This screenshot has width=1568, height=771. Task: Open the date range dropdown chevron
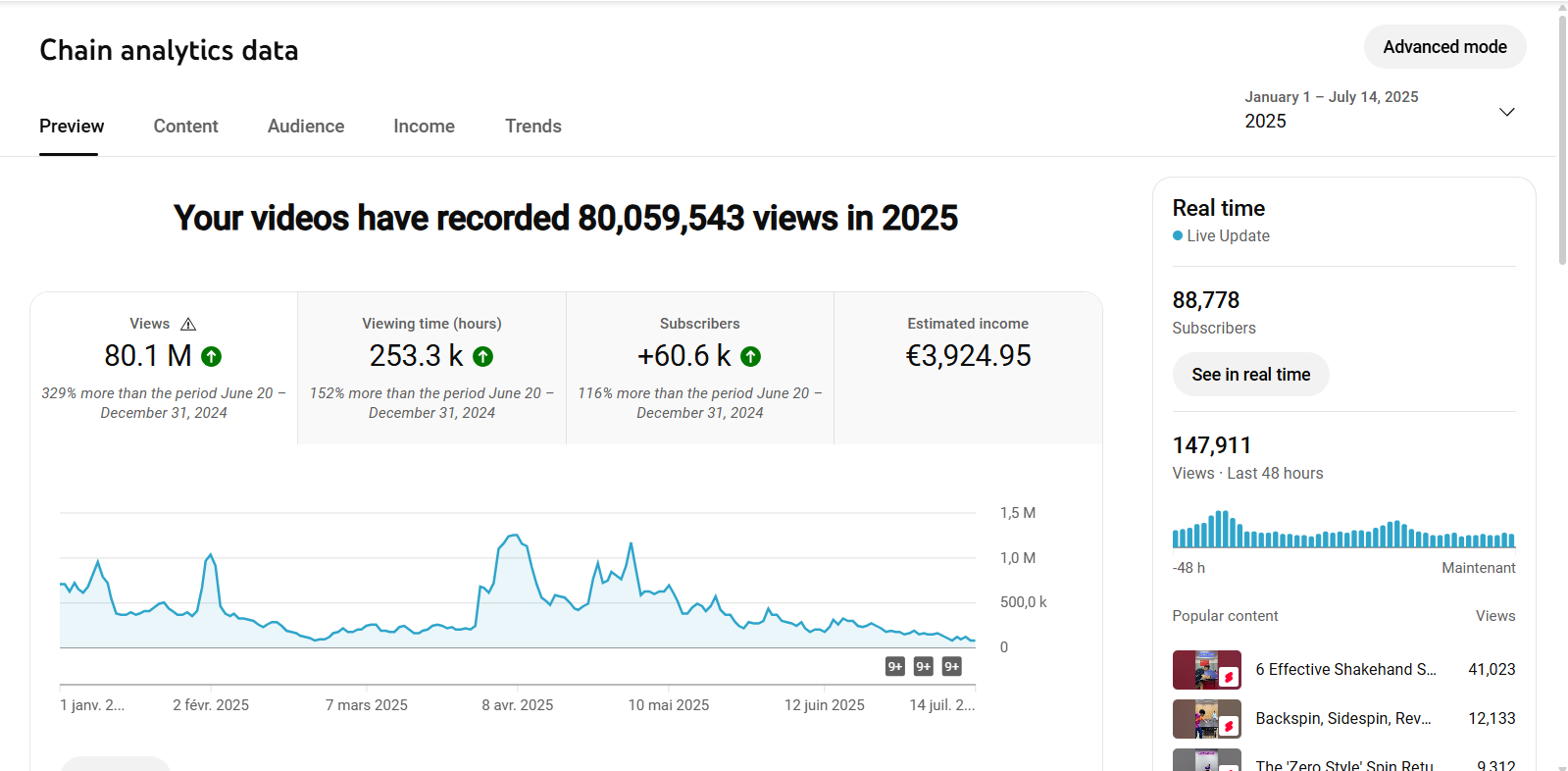tap(1506, 112)
